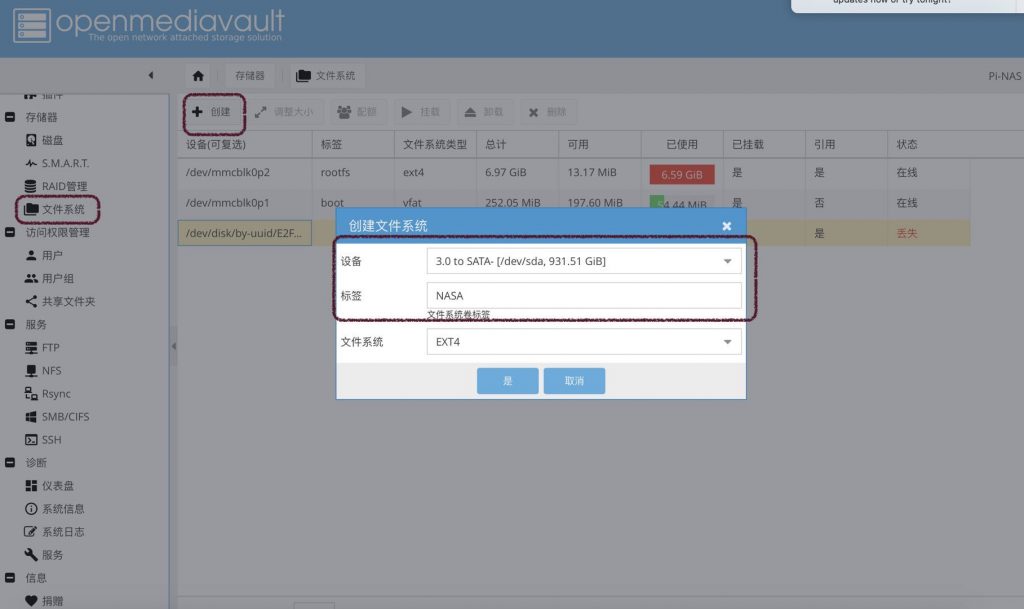Viewport: 1024px width, 609px height.
Task: Open 共享文件夹 shared folders
Action: (67, 302)
